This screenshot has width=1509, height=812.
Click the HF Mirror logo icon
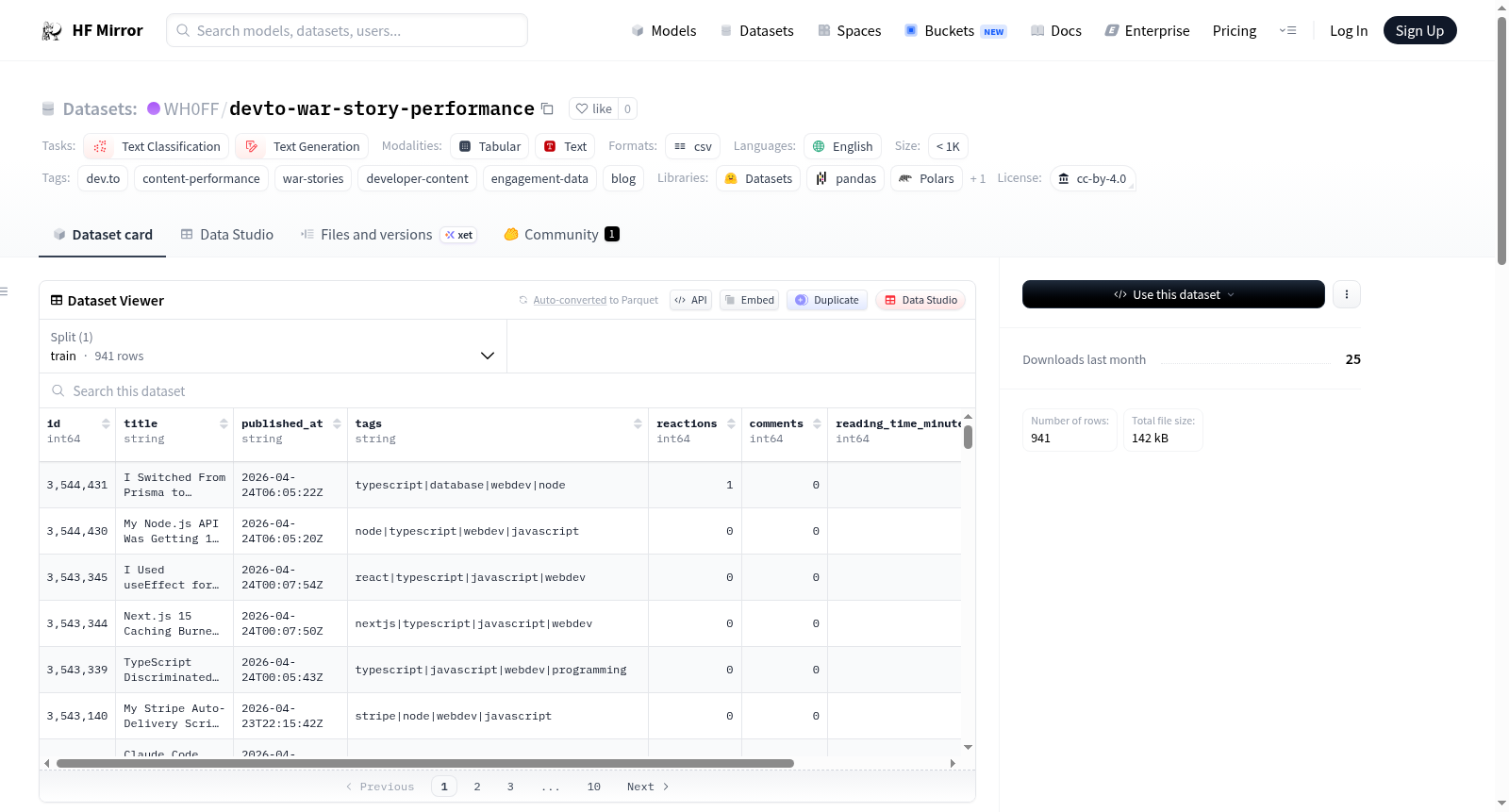click(x=52, y=31)
